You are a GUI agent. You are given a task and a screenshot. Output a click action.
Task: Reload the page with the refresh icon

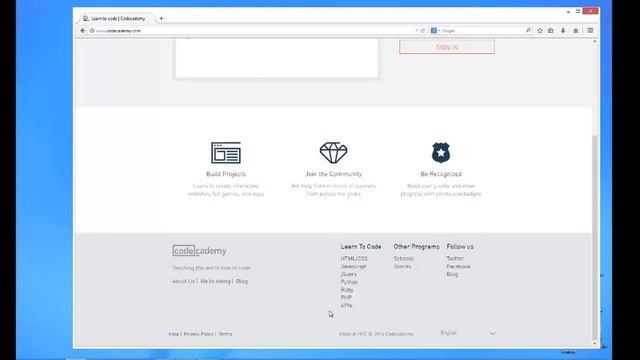click(423, 31)
